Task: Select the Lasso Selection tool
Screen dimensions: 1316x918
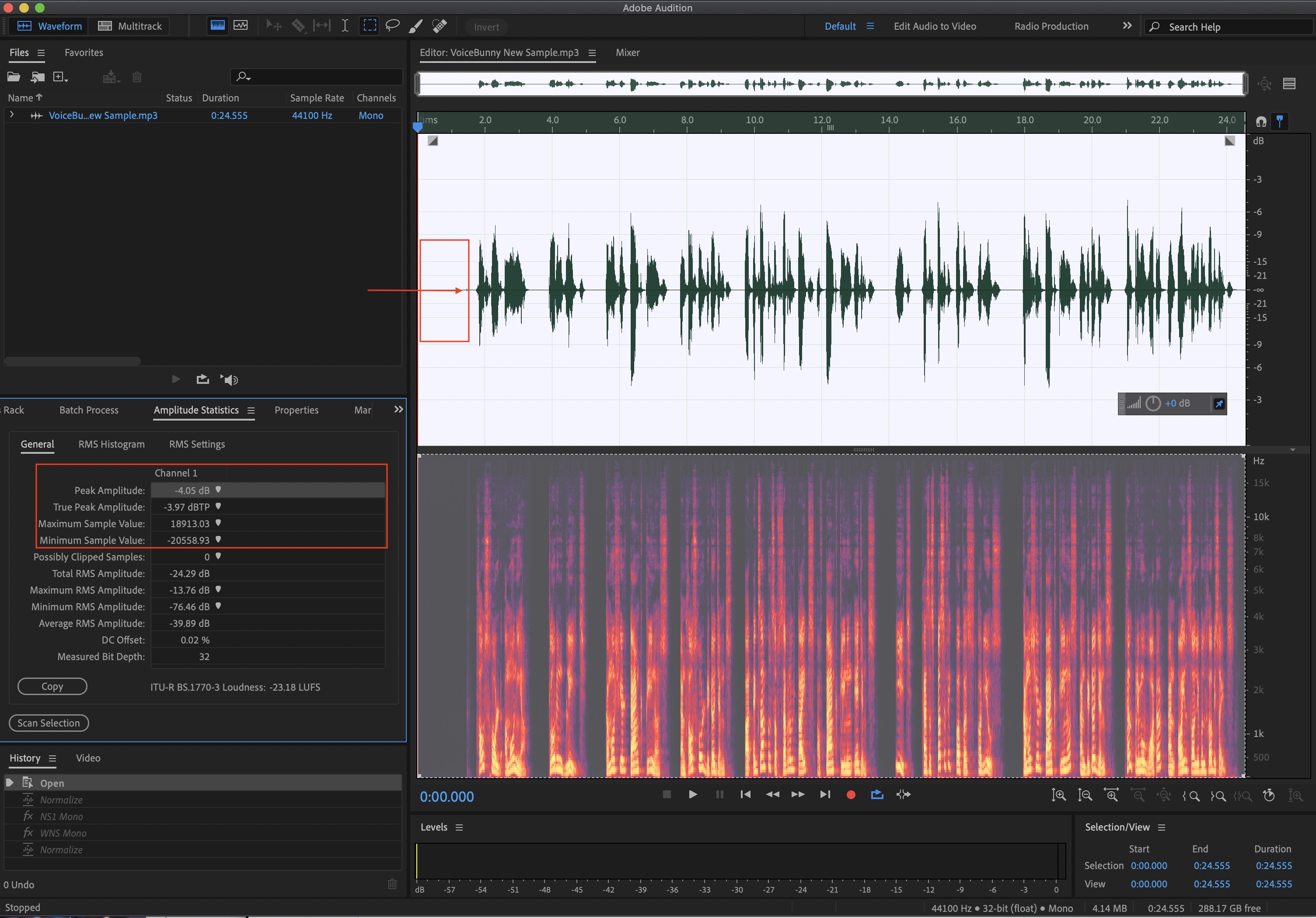Action: point(392,26)
